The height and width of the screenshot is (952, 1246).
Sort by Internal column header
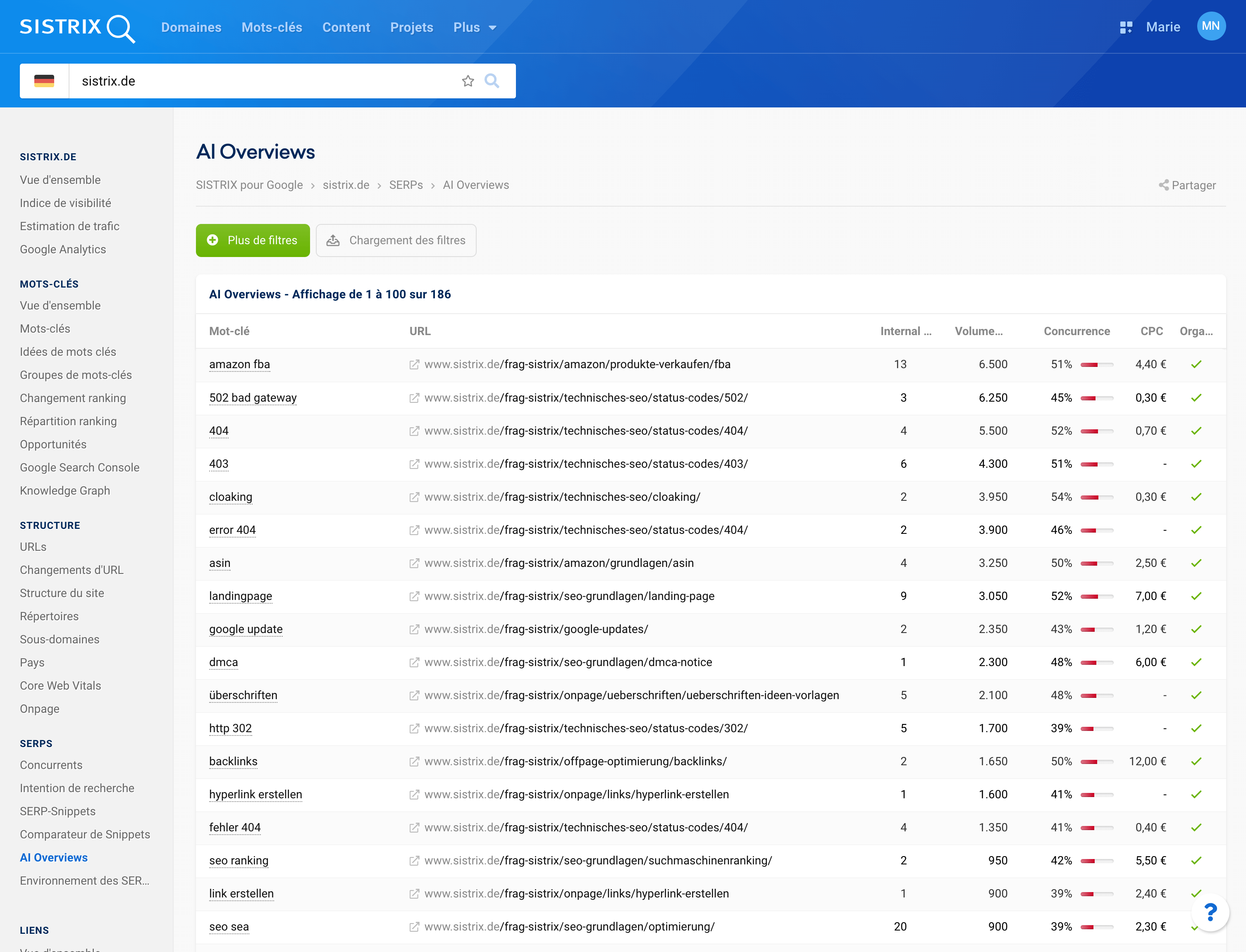905,331
